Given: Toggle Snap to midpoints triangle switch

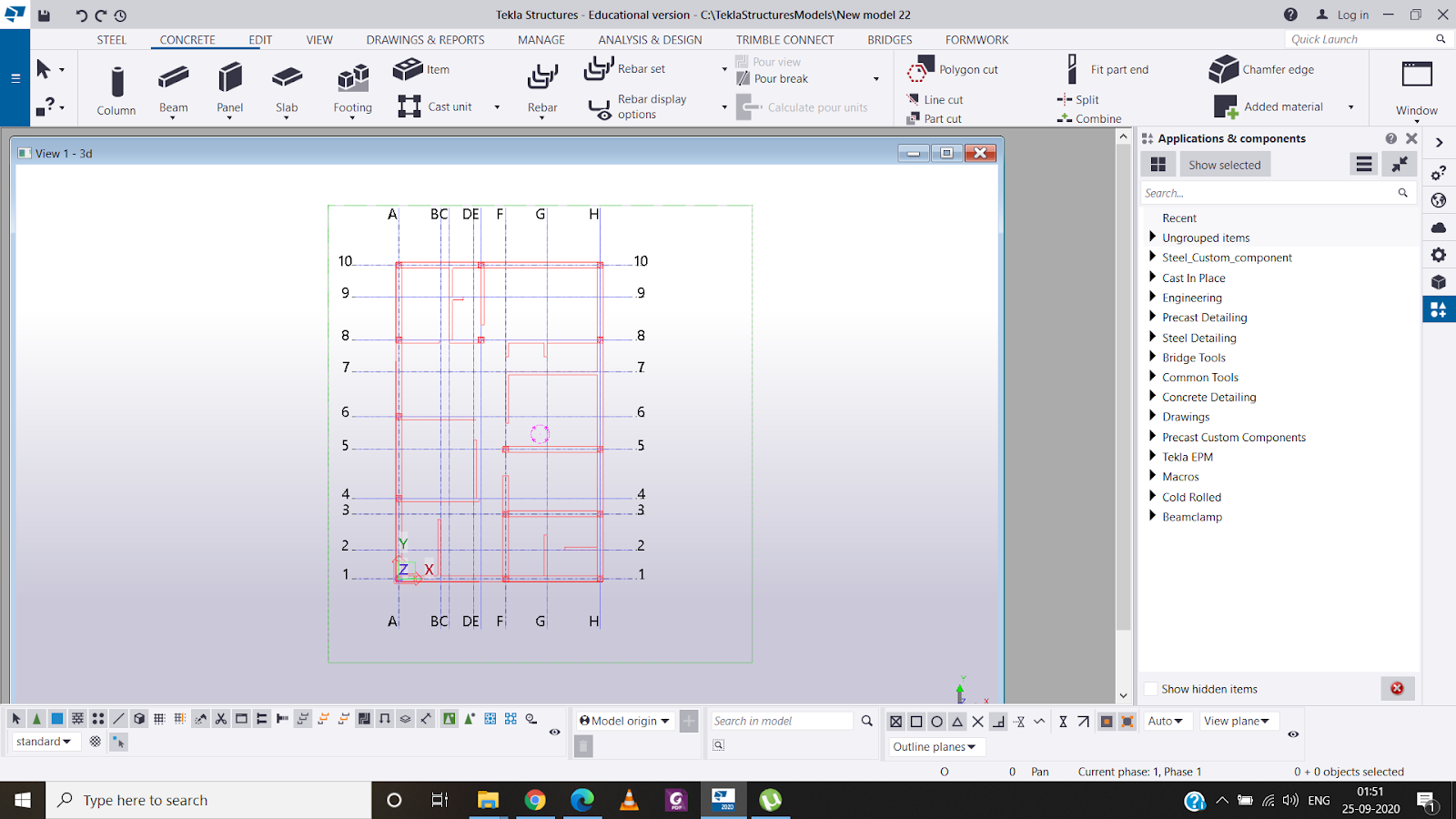Looking at the screenshot, I should tap(957, 722).
